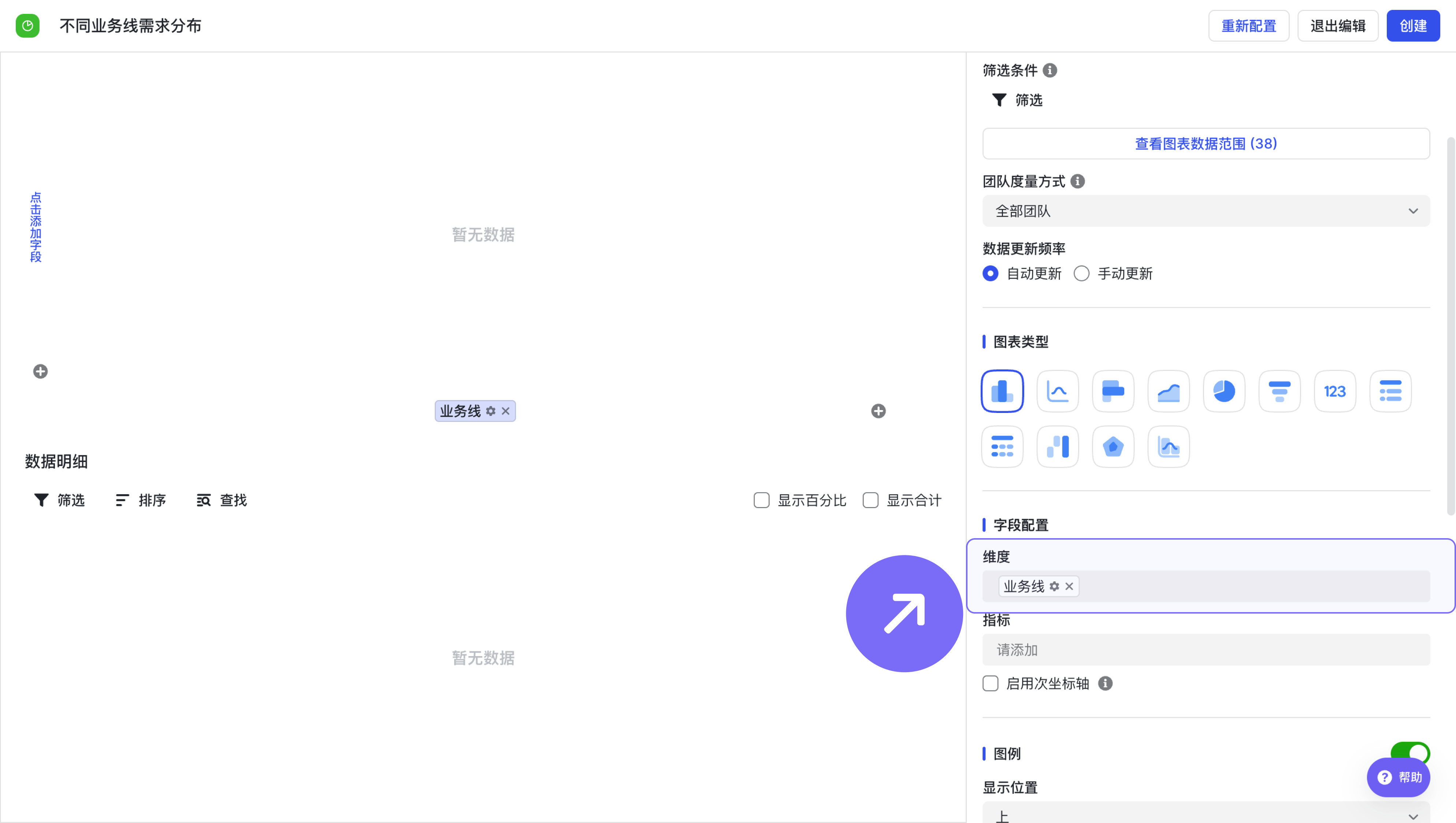Click the plus icon under the vertical axis label
This screenshot has width=1456, height=823.
click(x=40, y=371)
